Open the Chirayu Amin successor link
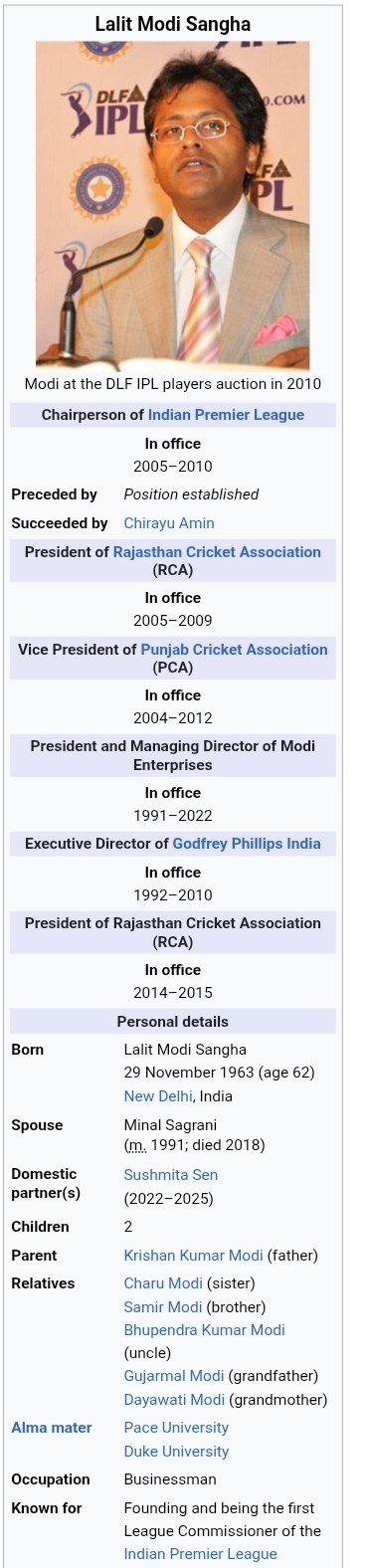Screen dimensions: 368x1568 tap(169, 523)
